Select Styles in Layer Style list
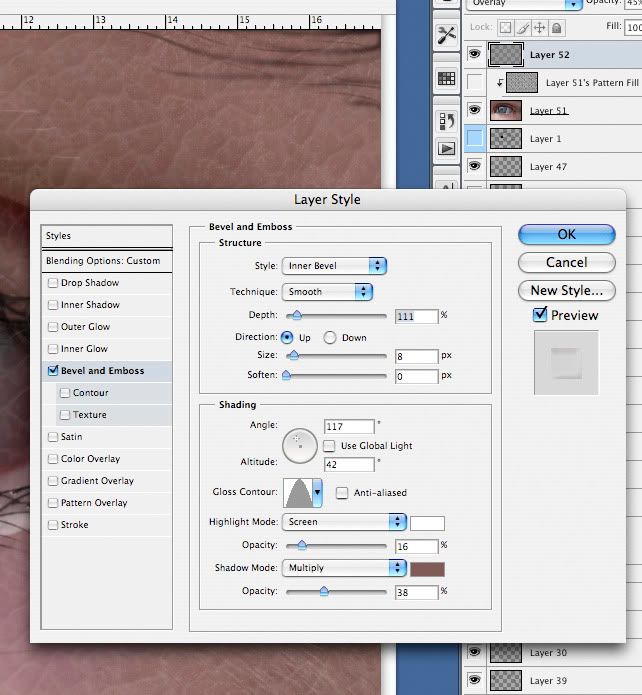Screen dimensions: 642x695 pyautogui.click(x=106, y=236)
